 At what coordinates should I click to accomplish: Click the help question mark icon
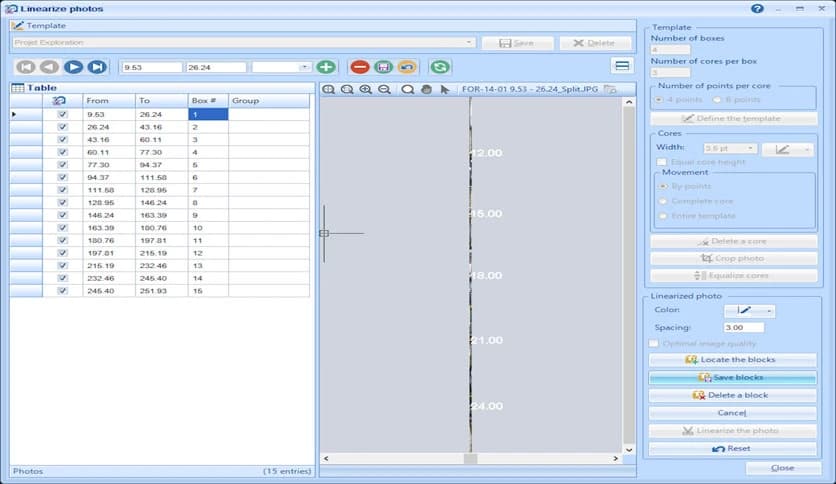tap(757, 9)
